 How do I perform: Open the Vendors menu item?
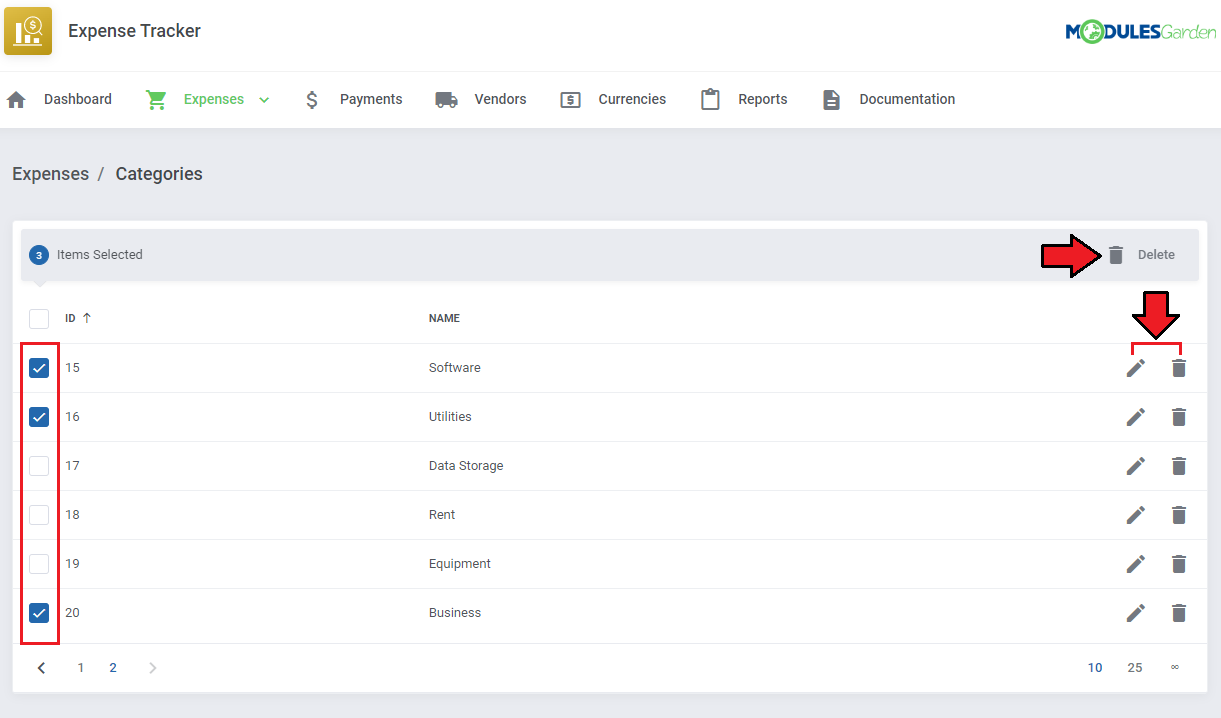click(500, 99)
